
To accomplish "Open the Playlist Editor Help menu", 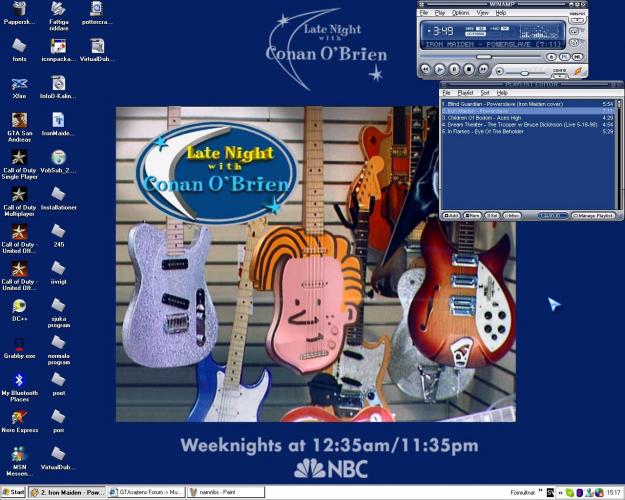I will (502, 93).
